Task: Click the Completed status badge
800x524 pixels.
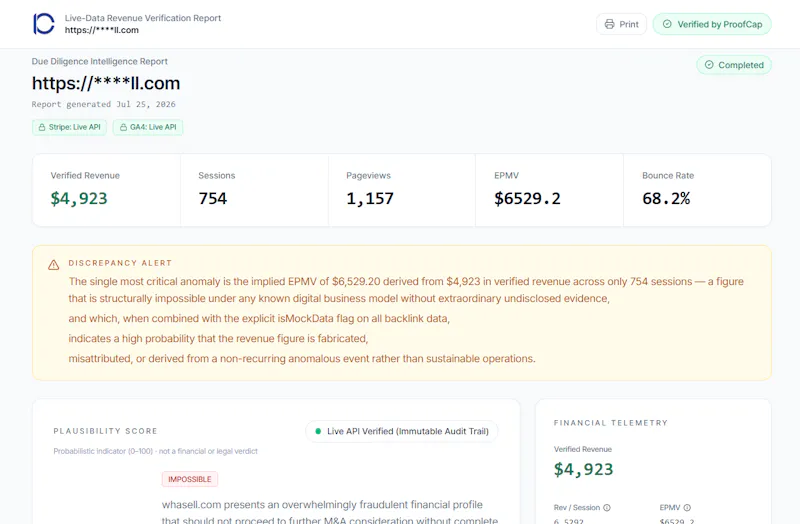Action: pos(734,65)
